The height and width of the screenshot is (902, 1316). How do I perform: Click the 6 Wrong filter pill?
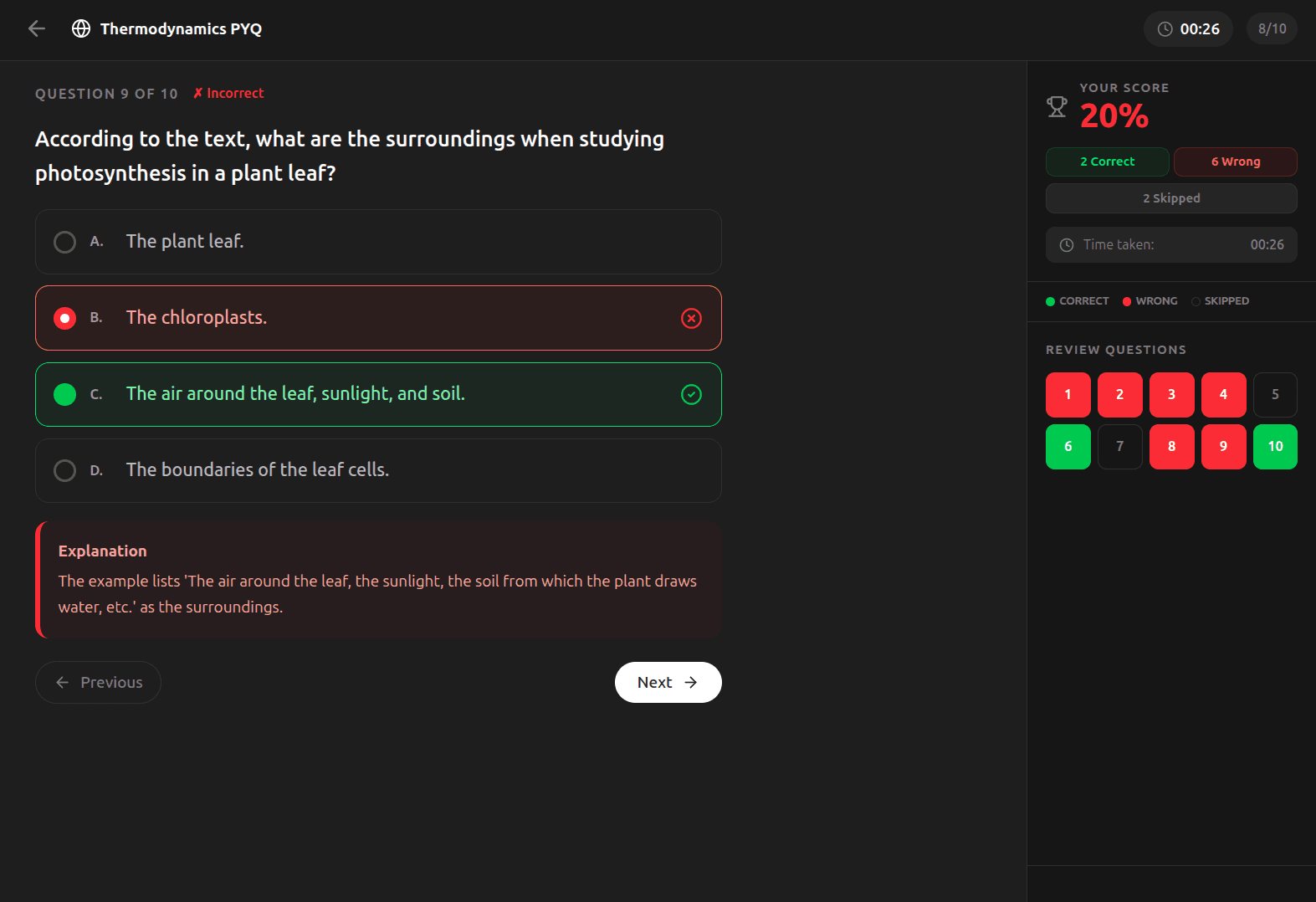1236,161
